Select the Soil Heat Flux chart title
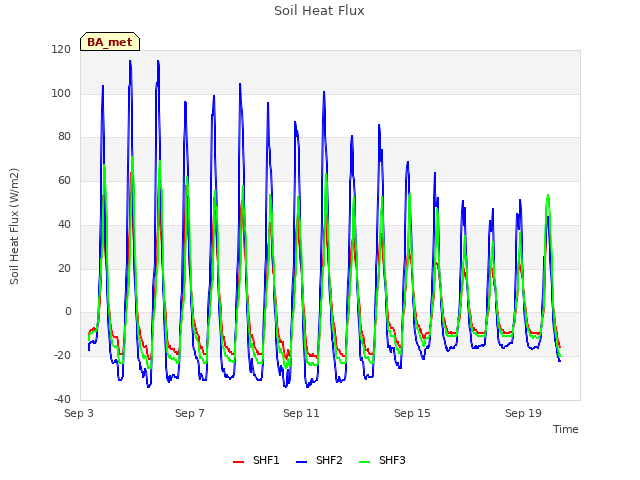The image size is (640, 480). (x=319, y=11)
